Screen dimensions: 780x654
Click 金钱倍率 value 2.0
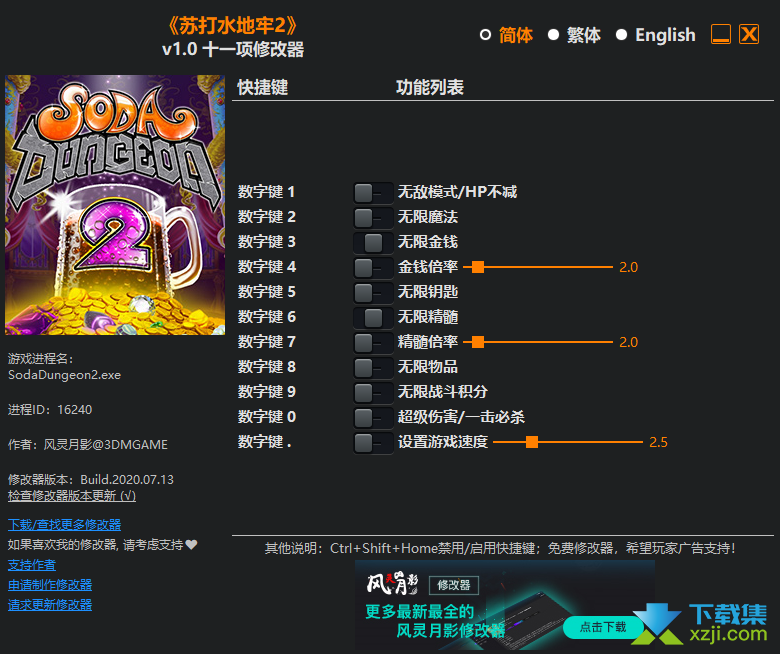coord(628,268)
